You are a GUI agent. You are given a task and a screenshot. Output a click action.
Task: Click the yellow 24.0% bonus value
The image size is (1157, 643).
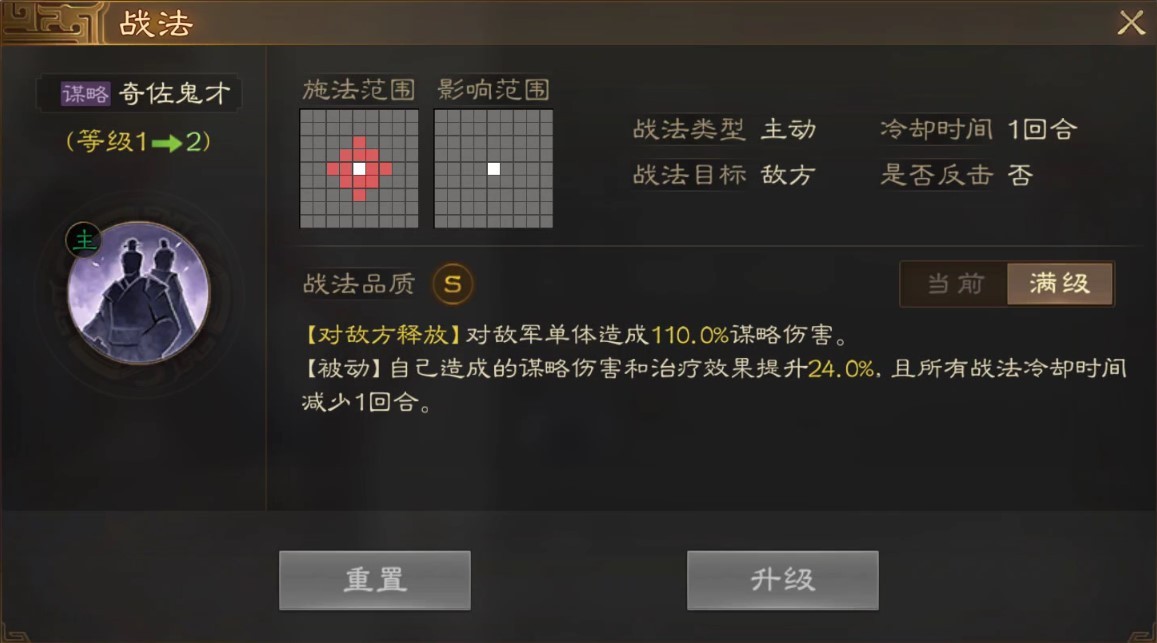point(840,368)
